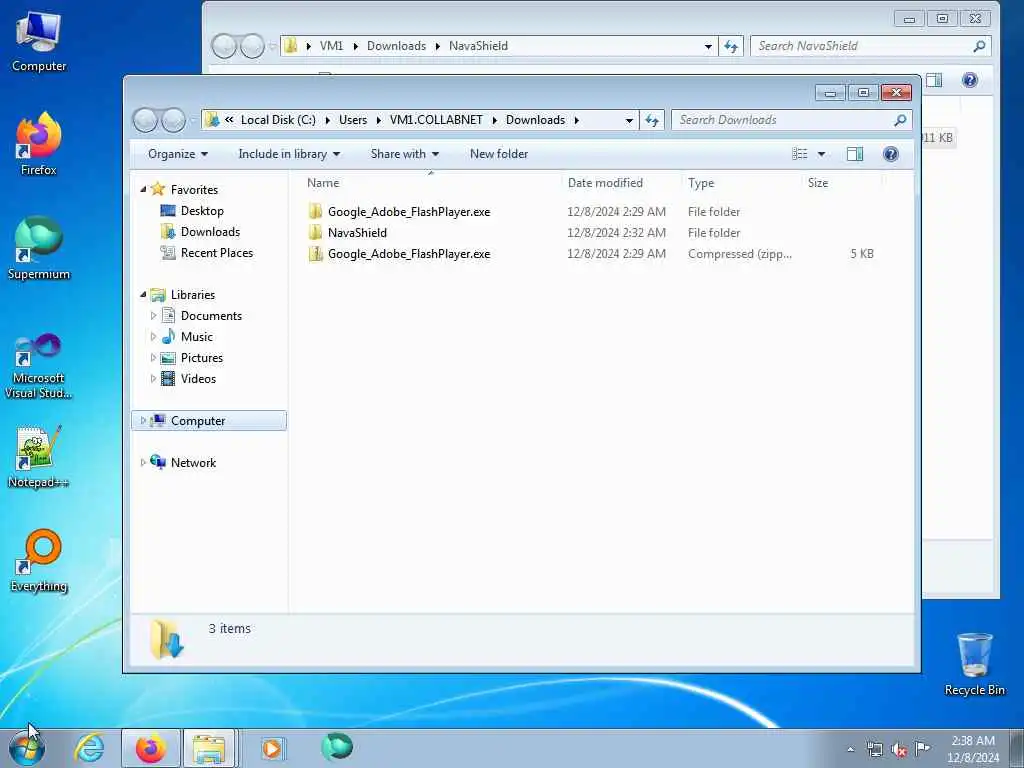Image resolution: width=1024 pixels, height=768 pixels.
Task: Select the Google_Adobe_FlashPlayer.exe compressed zip file
Action: [590, 254]
